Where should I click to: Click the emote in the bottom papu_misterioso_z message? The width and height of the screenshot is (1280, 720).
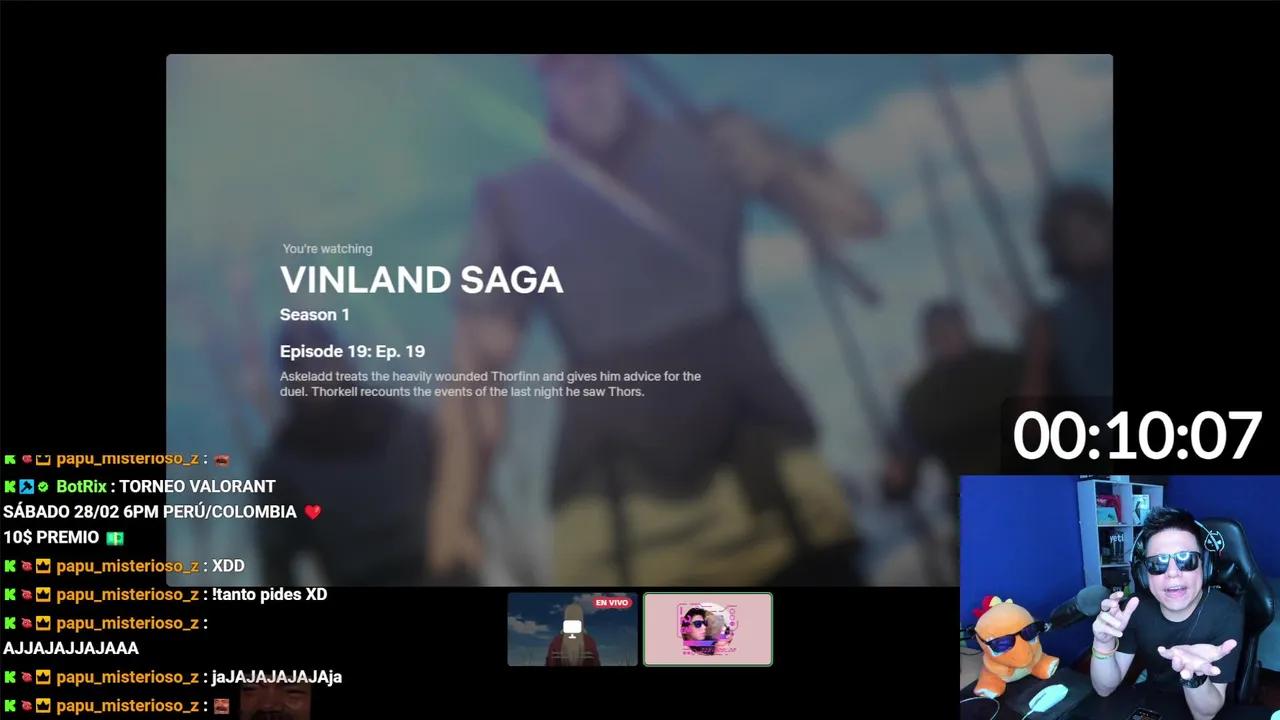(222, 706)
